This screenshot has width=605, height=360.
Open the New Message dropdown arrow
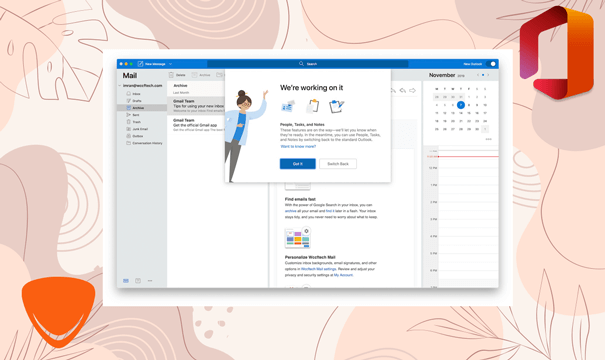click(x=171, y=64)
